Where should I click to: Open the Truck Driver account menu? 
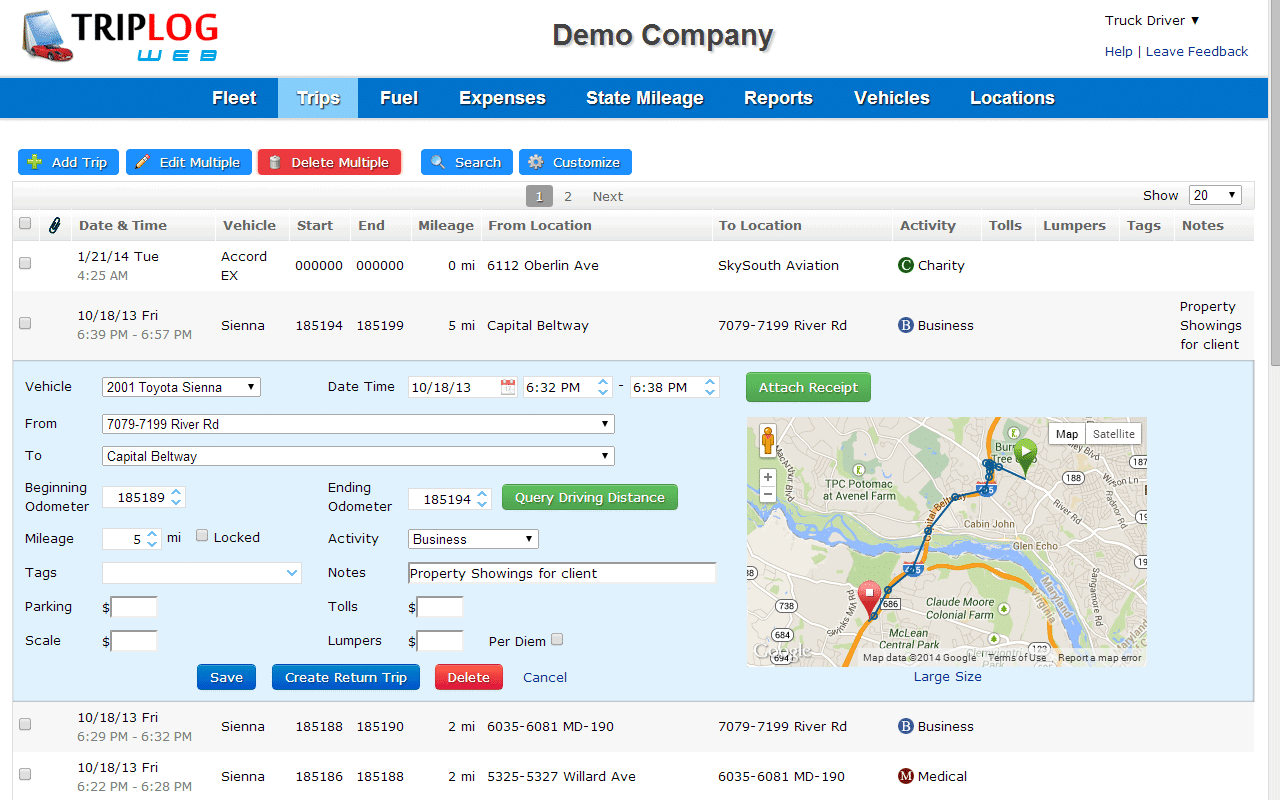click(1151, 20)
